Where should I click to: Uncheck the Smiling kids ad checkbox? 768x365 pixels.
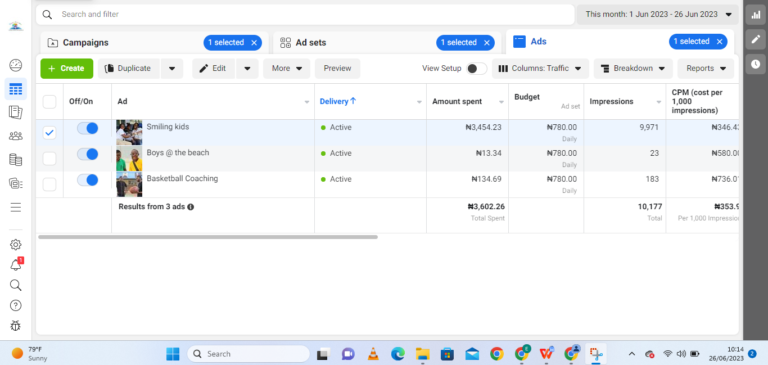[49, 132]
